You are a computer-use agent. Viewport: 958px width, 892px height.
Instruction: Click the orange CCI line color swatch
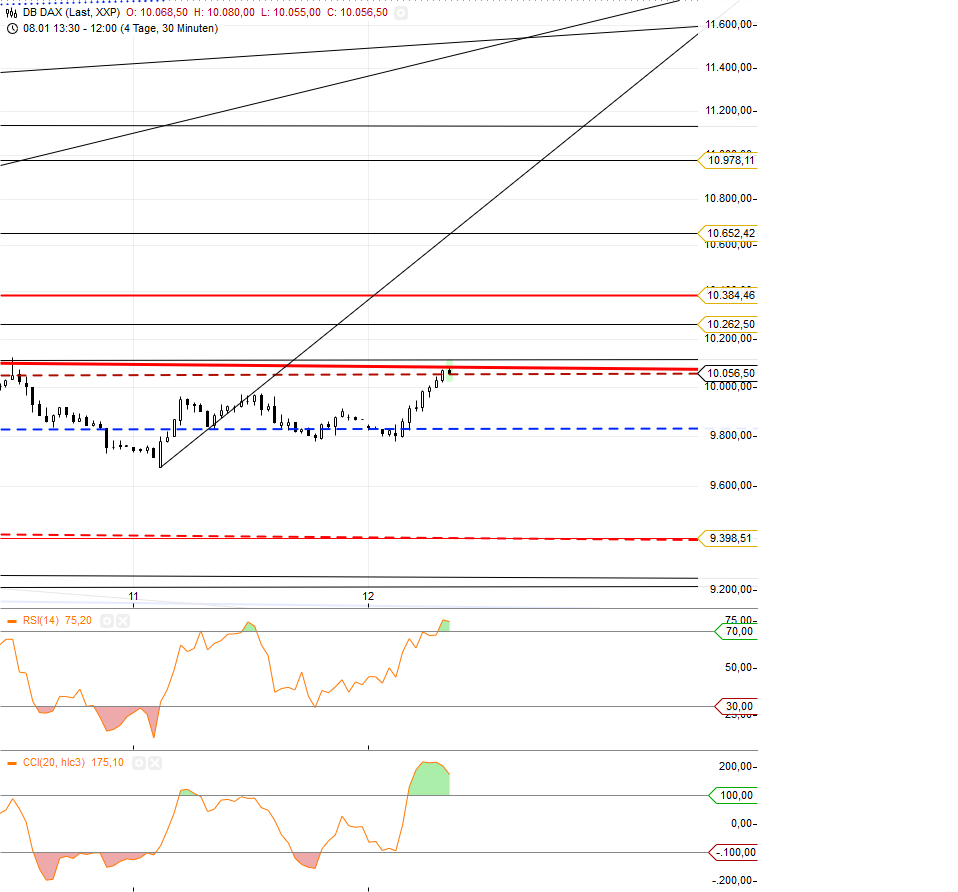[x=12, y=762]
